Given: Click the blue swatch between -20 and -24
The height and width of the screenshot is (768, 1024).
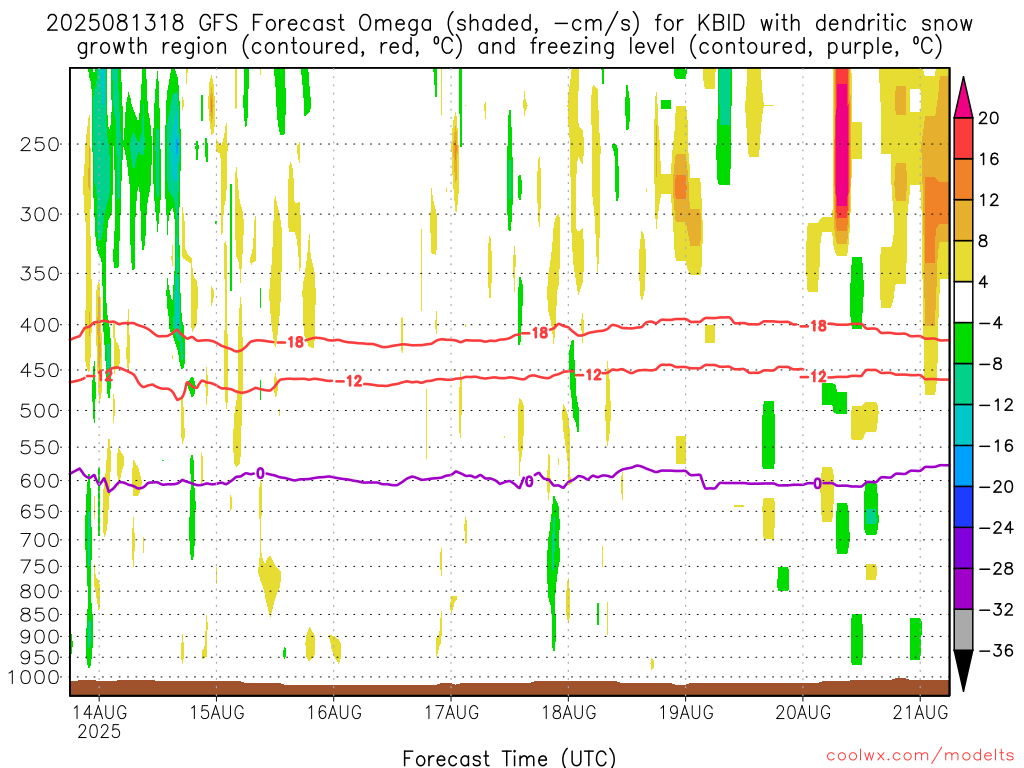Looking at the screenshot, I should coord(963,507).
